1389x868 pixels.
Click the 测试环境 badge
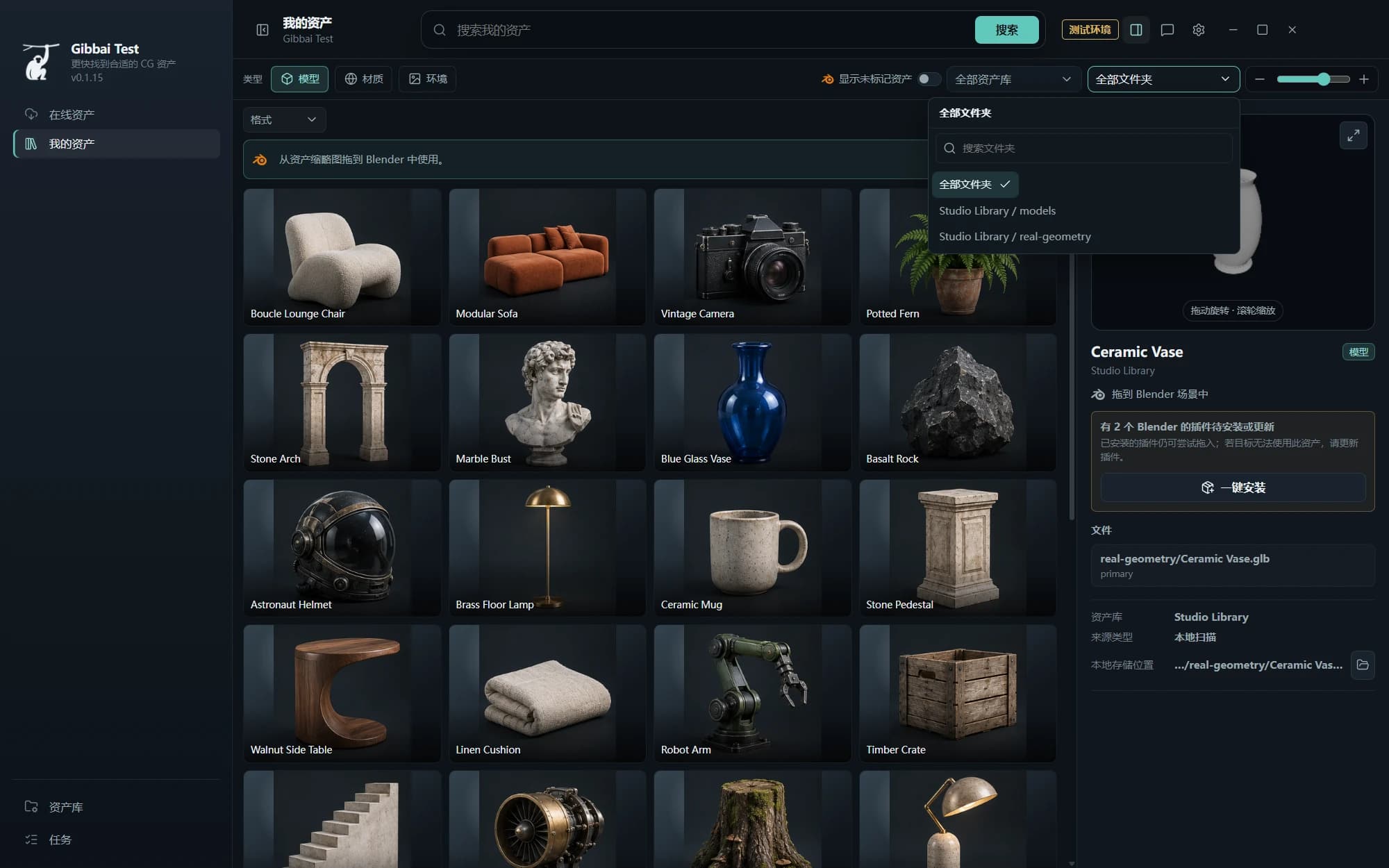click(x=1090, y=30)
